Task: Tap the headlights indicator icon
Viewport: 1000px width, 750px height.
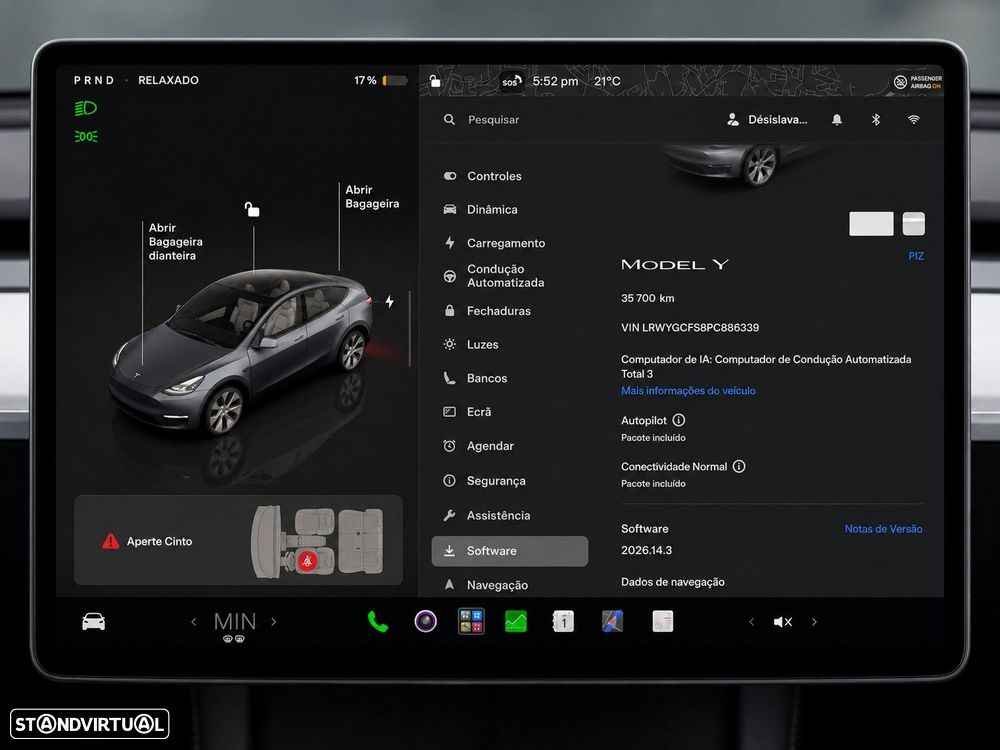Action: pyautogui.click(x=85, y=108)
